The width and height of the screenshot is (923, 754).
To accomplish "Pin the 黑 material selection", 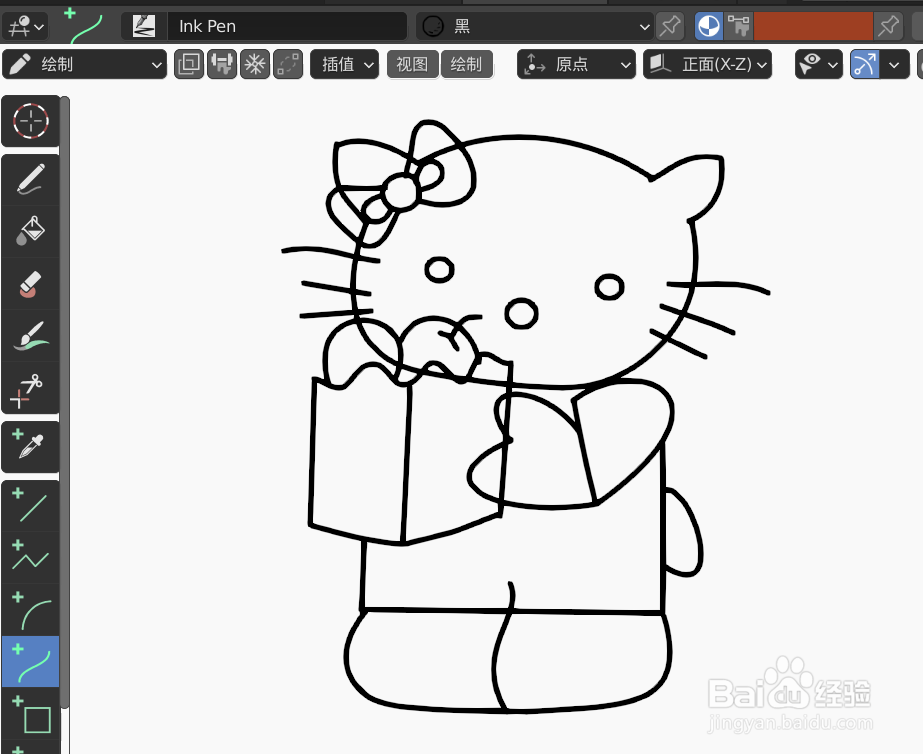I will [669, 25].
